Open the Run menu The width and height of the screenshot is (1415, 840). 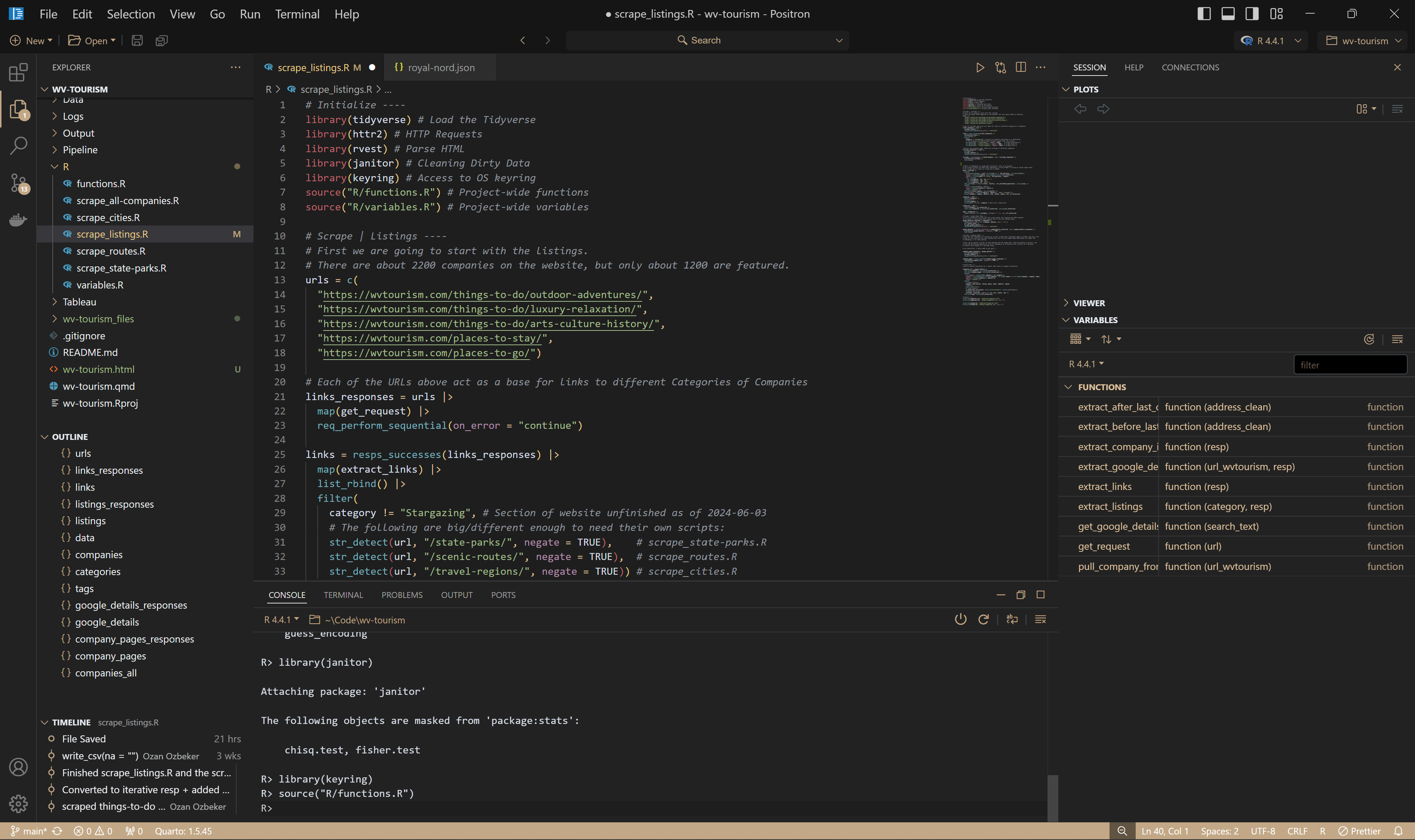[x=249, y=14]
